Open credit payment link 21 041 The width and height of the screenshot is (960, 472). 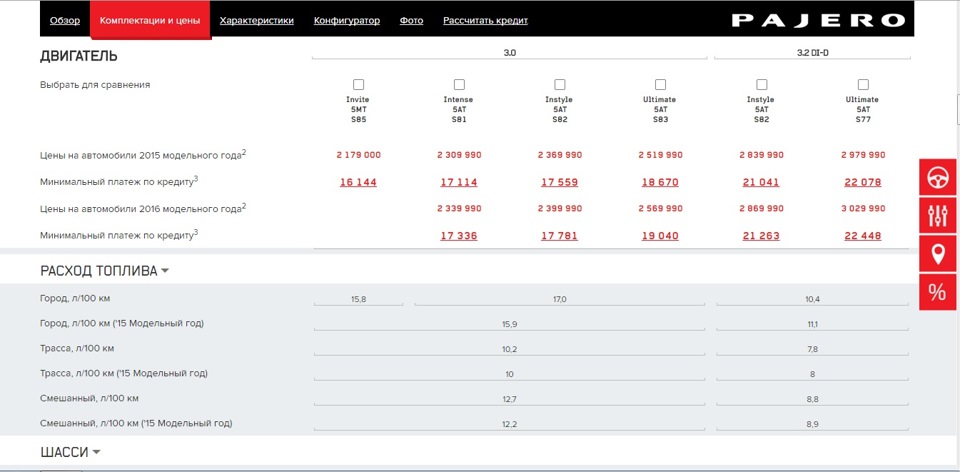coord(761,182)
